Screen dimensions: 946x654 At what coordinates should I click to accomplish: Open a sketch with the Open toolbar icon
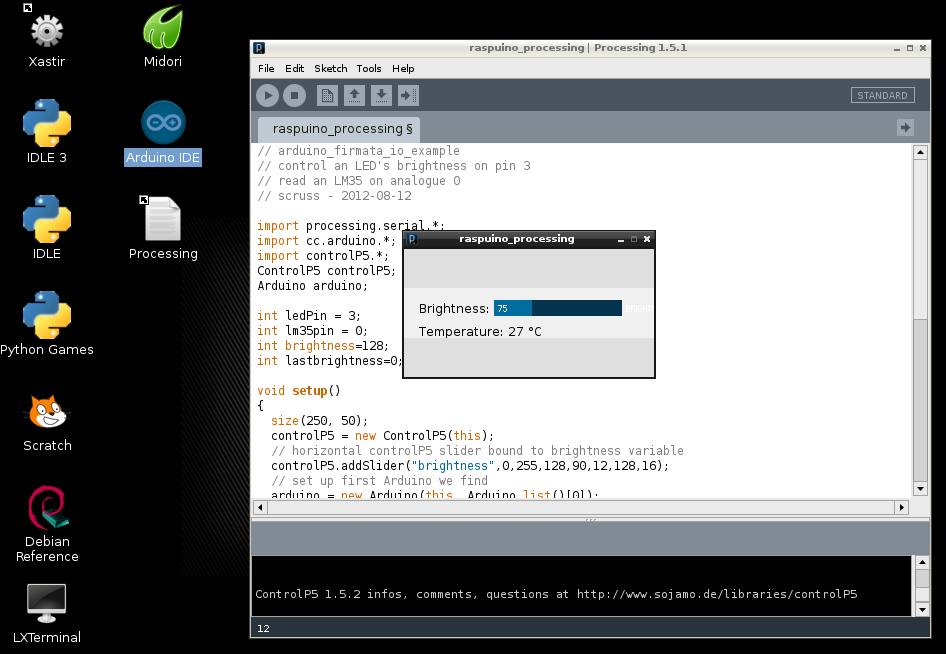click(356, 95)
